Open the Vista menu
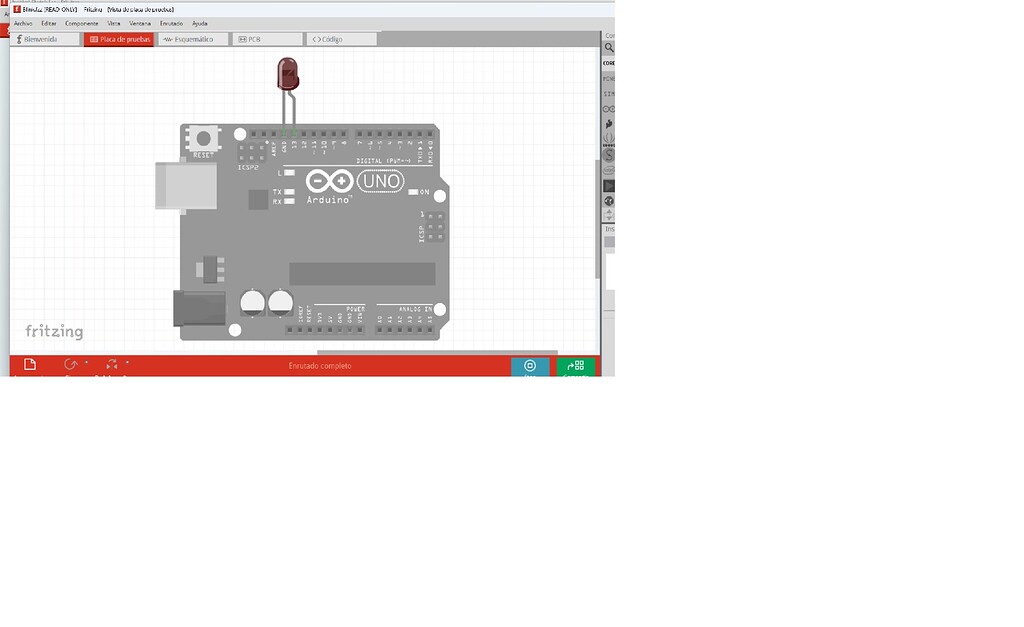 pyautogui.click(x=114, y=24)
